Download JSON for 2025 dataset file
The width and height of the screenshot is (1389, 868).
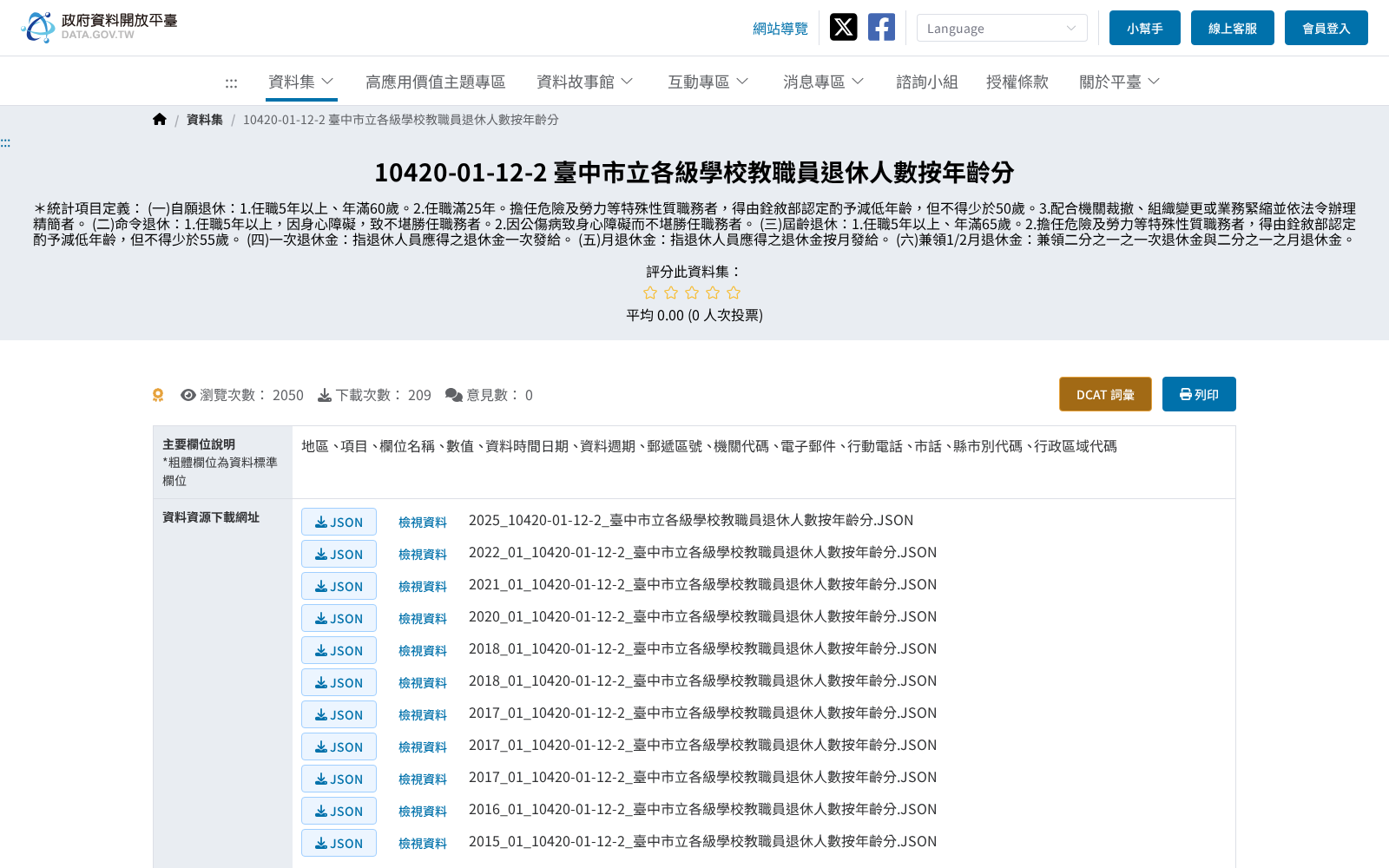pyautogui.click(x=339, y=522)
